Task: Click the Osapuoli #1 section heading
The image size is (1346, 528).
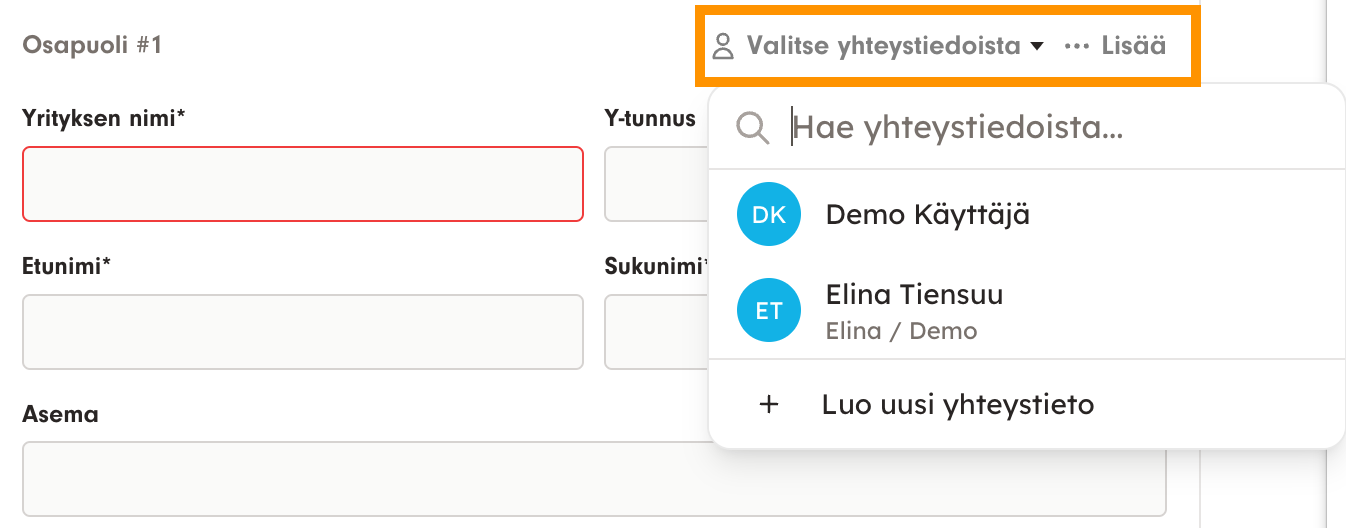Action: point(92,45)
